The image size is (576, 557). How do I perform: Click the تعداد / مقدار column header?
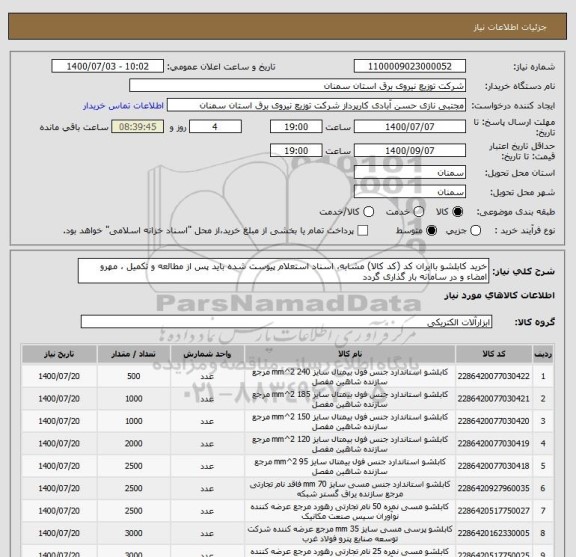click(133, 354)
